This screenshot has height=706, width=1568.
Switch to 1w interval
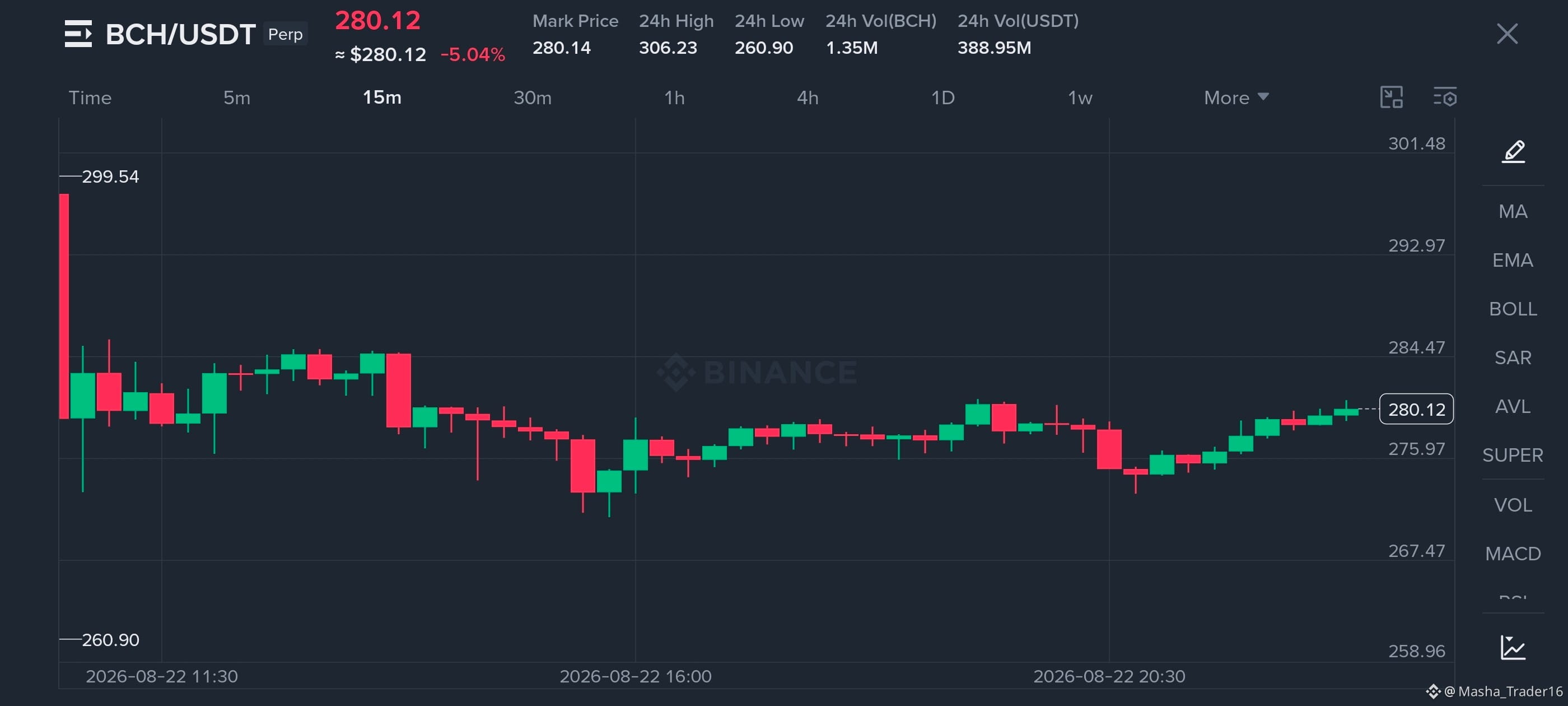1080,97
